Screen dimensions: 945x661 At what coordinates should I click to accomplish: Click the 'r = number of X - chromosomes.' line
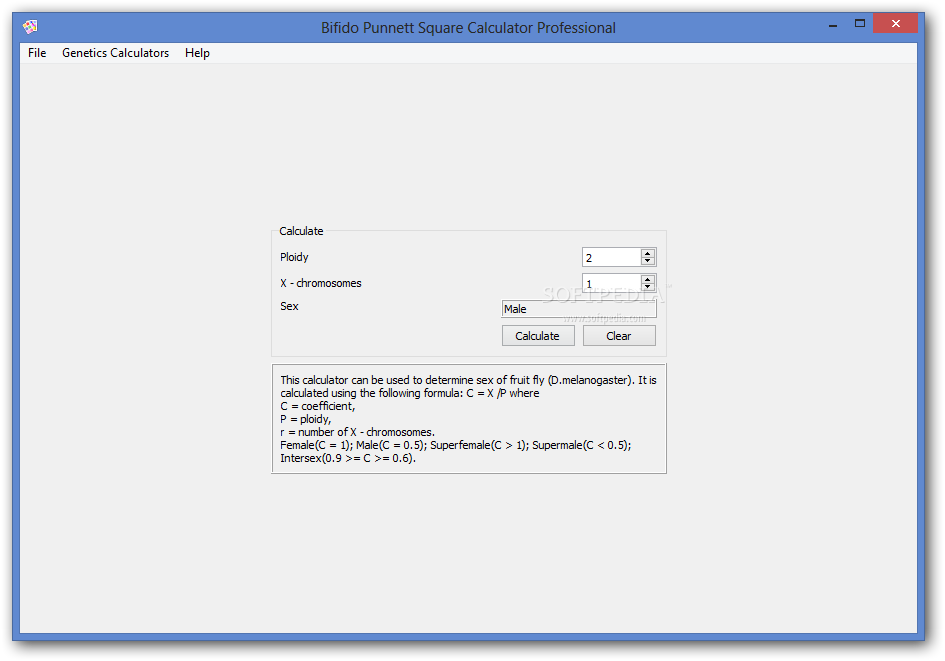point(357,432)
